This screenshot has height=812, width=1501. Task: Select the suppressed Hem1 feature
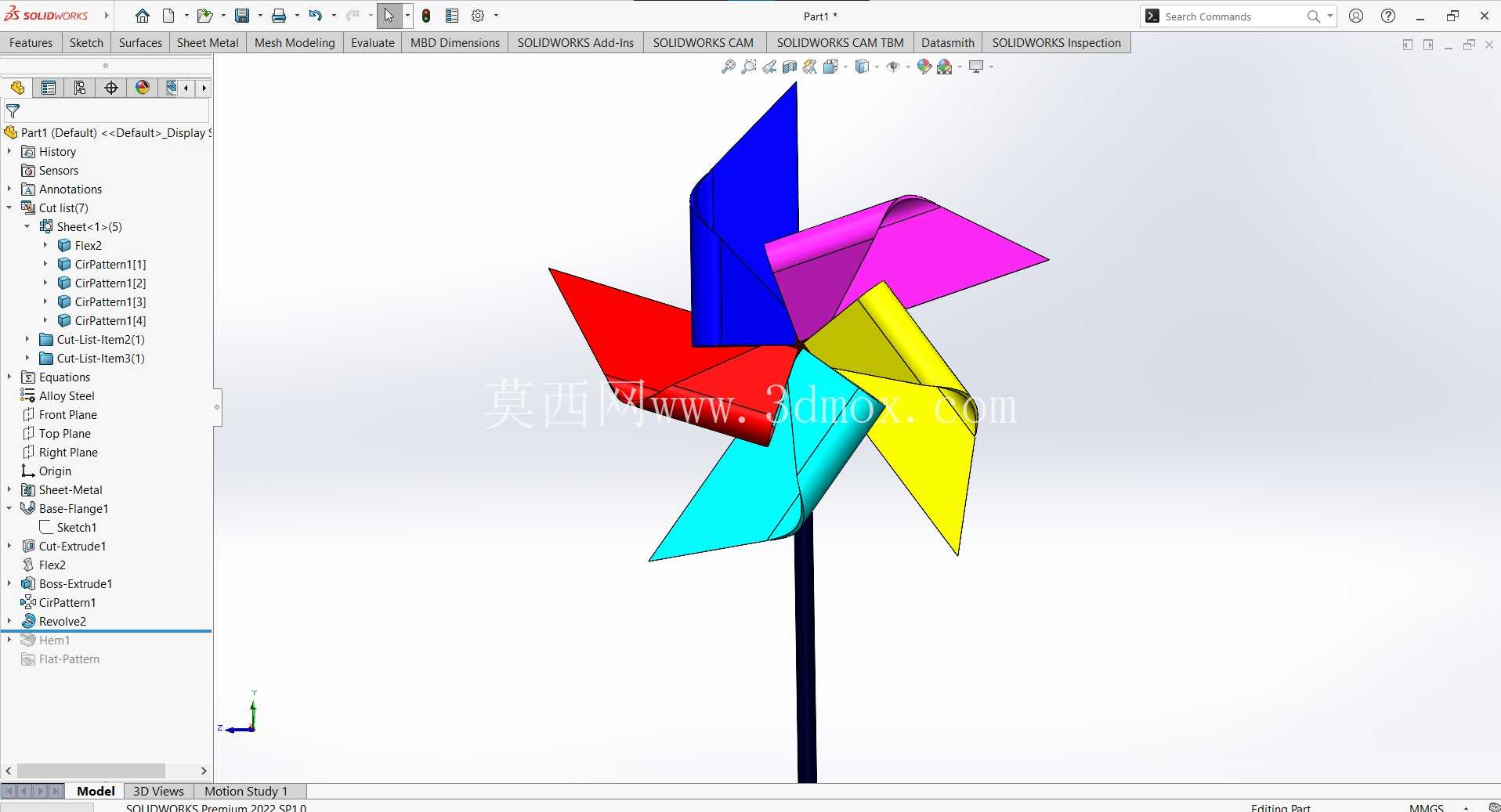[54, 640]
